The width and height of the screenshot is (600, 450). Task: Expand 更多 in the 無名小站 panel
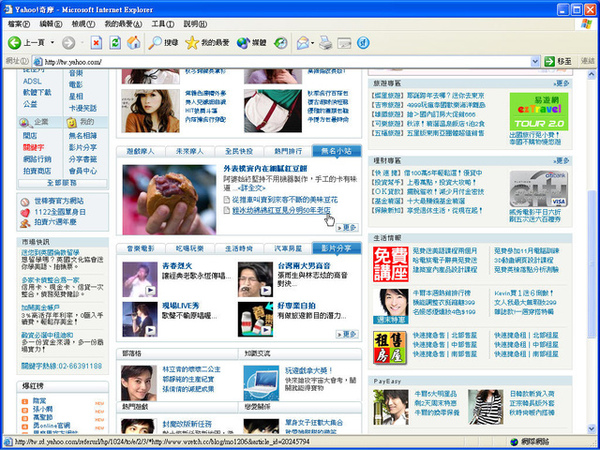(x=347, y=228)
